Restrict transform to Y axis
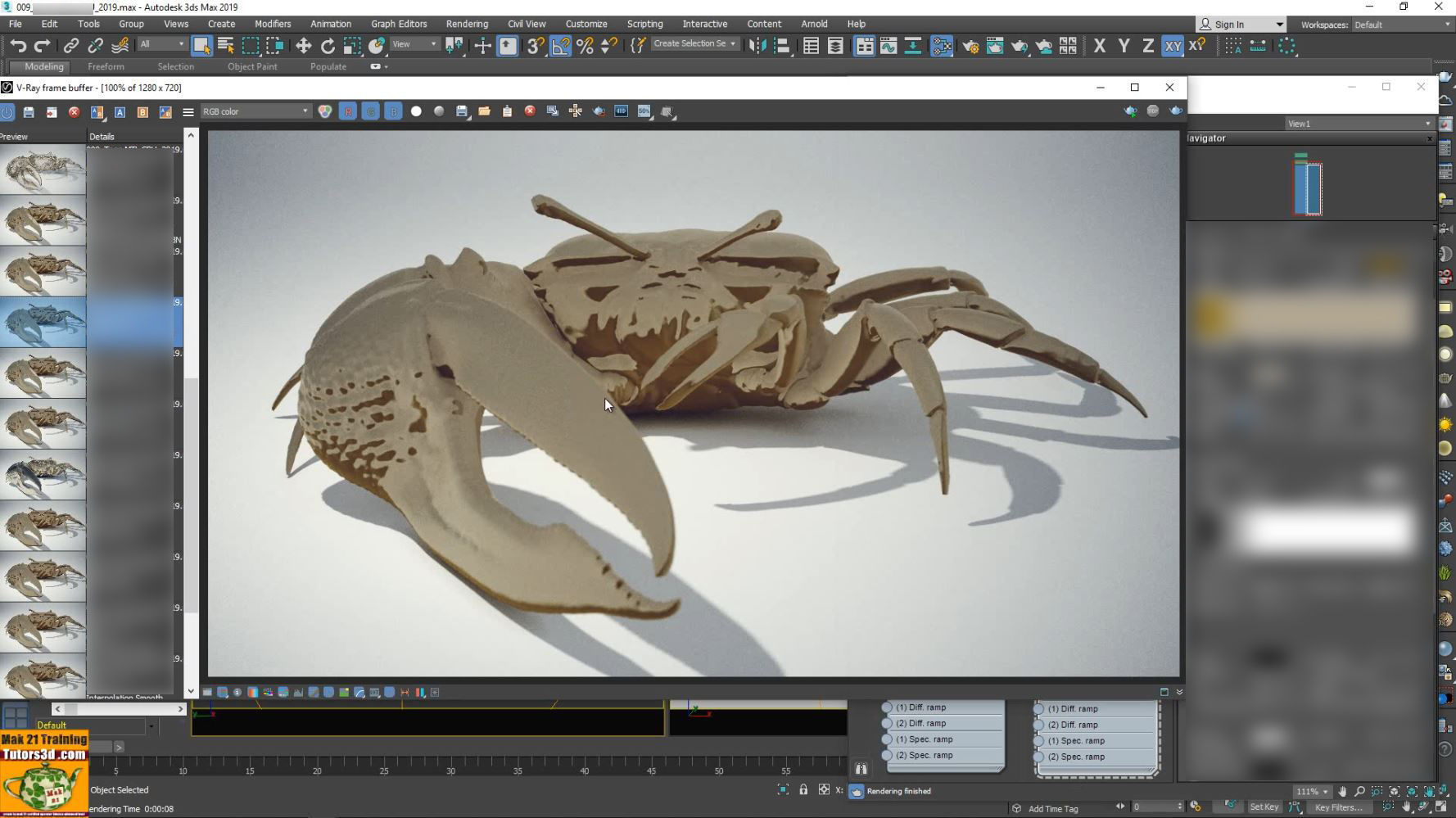The width and height of the screenshot is (1456, 818). coord(1124,46)
